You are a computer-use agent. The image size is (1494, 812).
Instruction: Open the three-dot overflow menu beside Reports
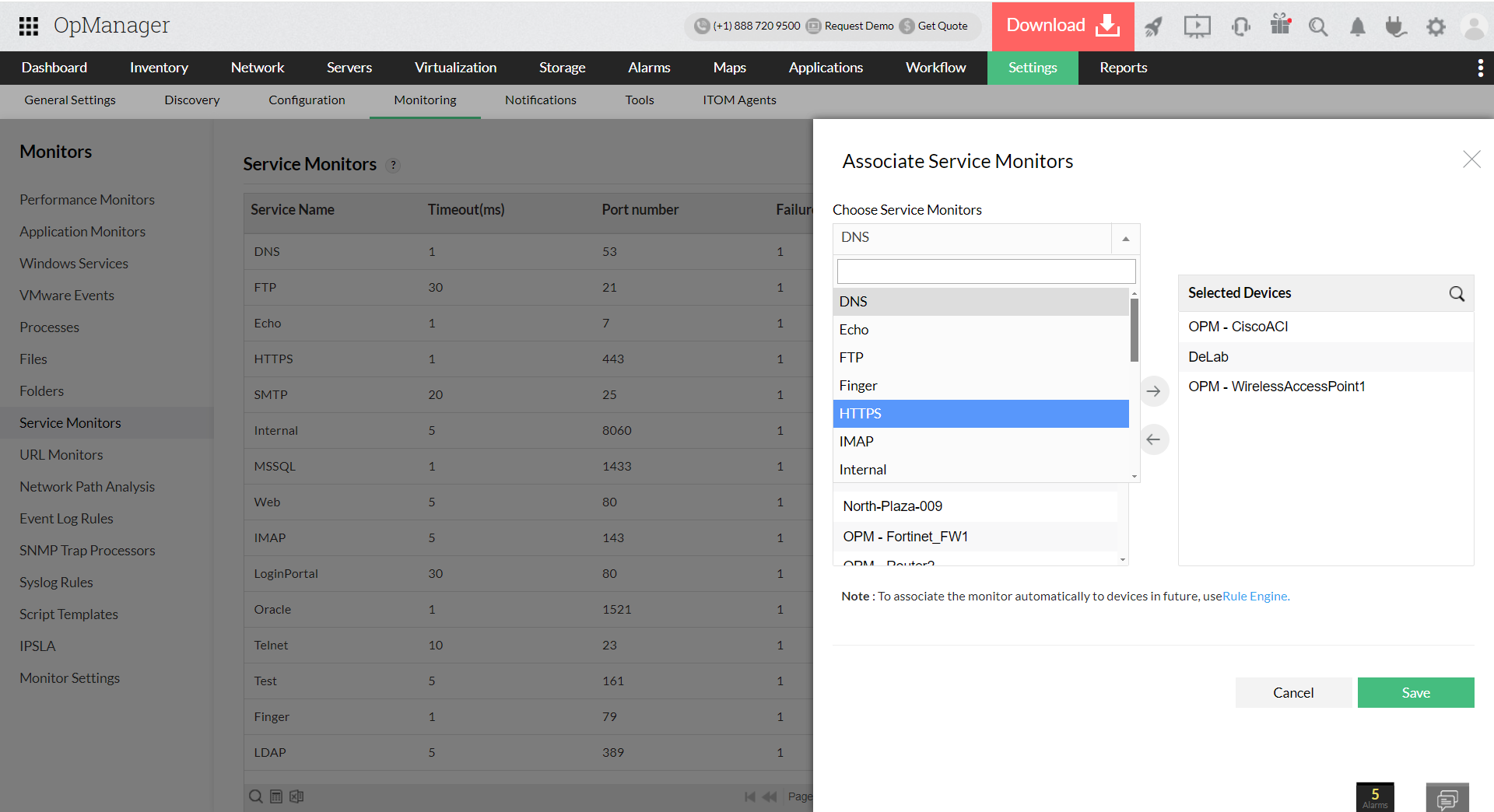point(1481,68)
